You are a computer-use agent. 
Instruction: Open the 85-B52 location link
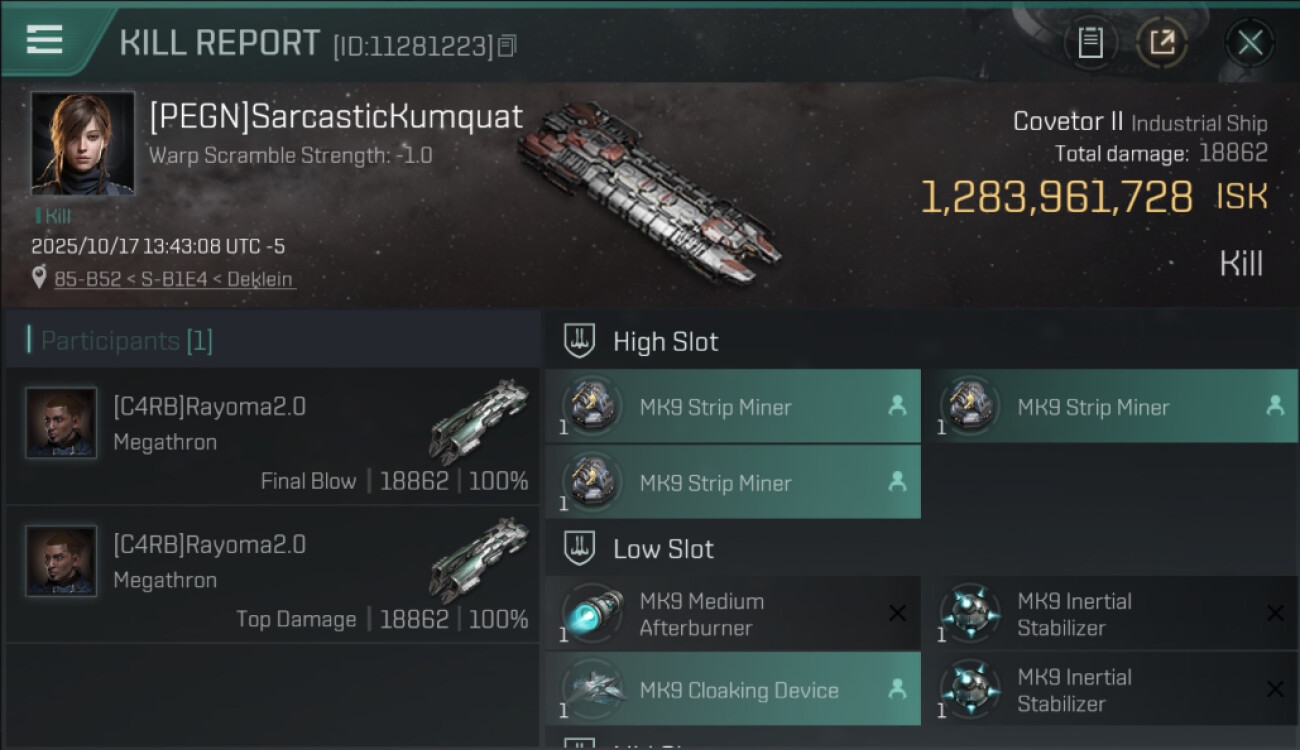coord(174,279)
